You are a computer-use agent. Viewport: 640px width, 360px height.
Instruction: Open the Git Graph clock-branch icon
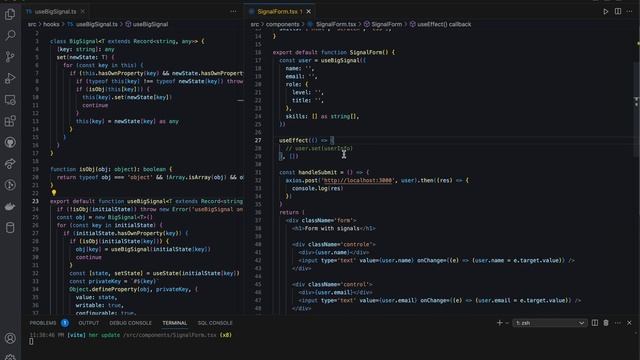10,185
